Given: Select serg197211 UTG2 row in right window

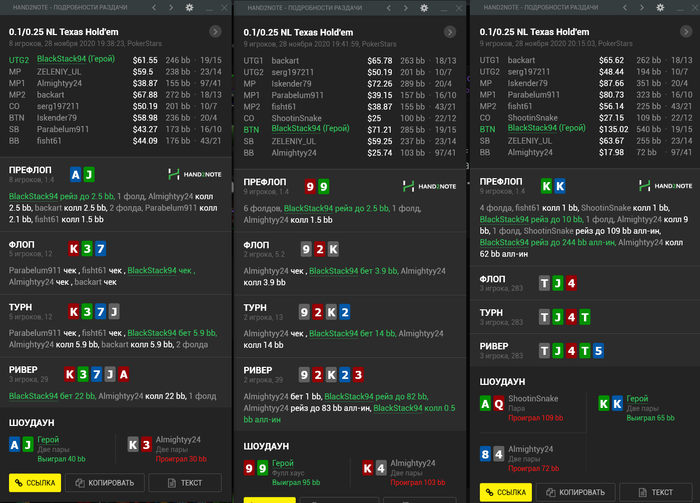Looking at the screenshot, I should click(x=586, y=71).
